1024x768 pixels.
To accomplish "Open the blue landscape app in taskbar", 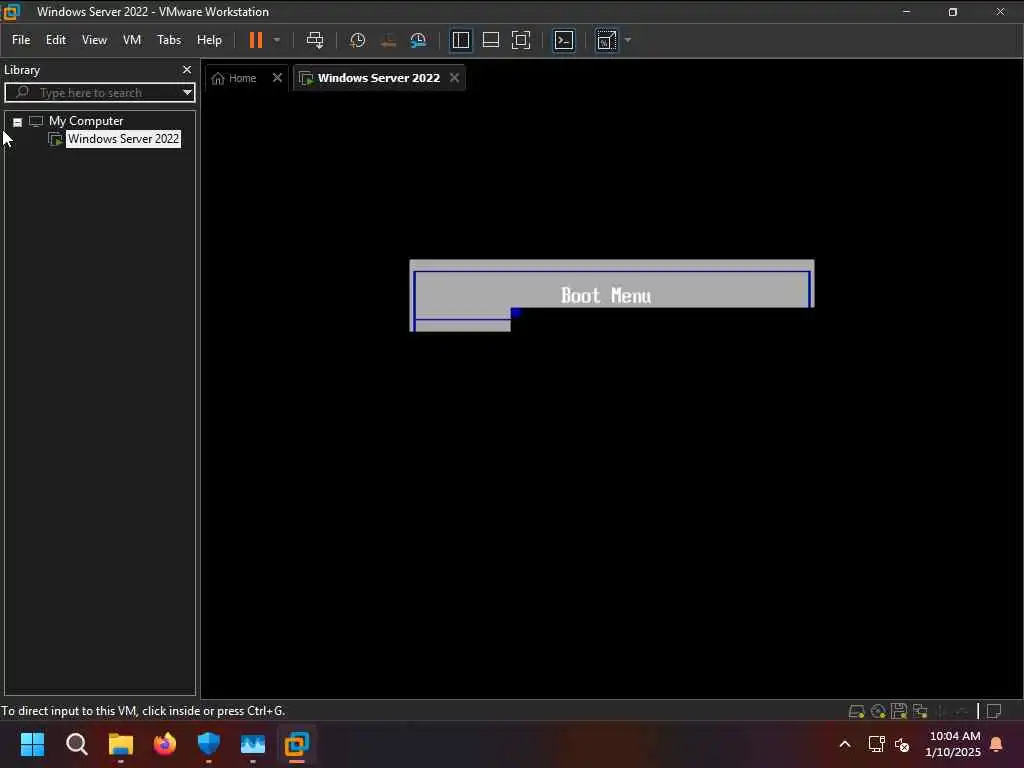I will tap(253, 744).
